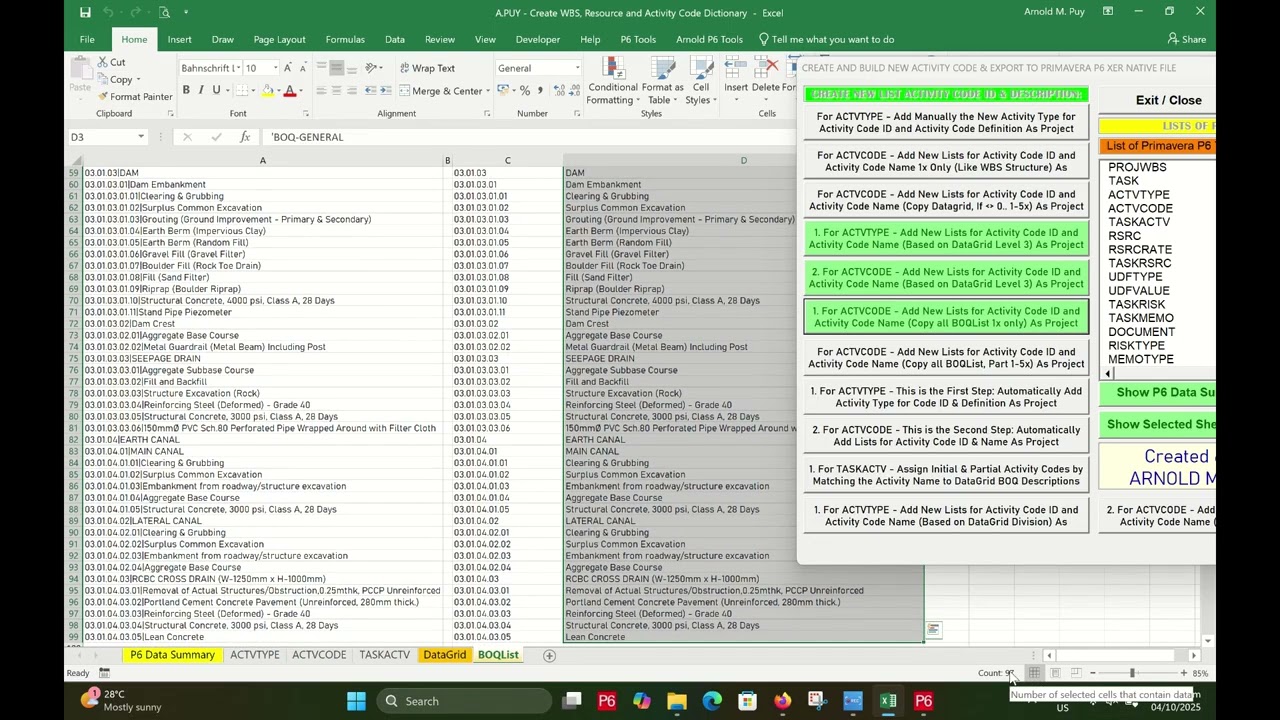Click 'Show P6 Data Su' button
The height and width of the screenshot is (720, 1280).
tap(1158, 393)
